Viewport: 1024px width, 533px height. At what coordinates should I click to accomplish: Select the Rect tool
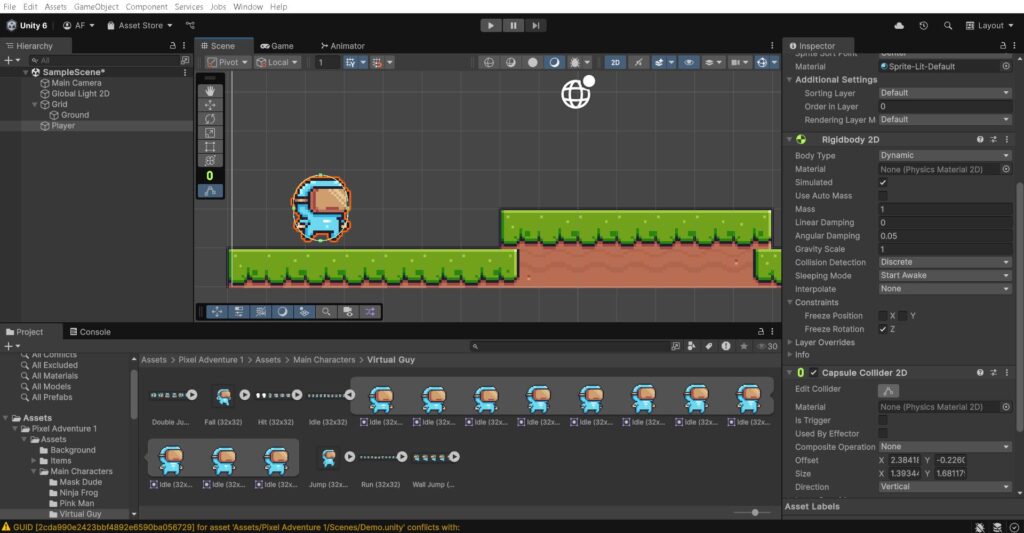[210, 146]
